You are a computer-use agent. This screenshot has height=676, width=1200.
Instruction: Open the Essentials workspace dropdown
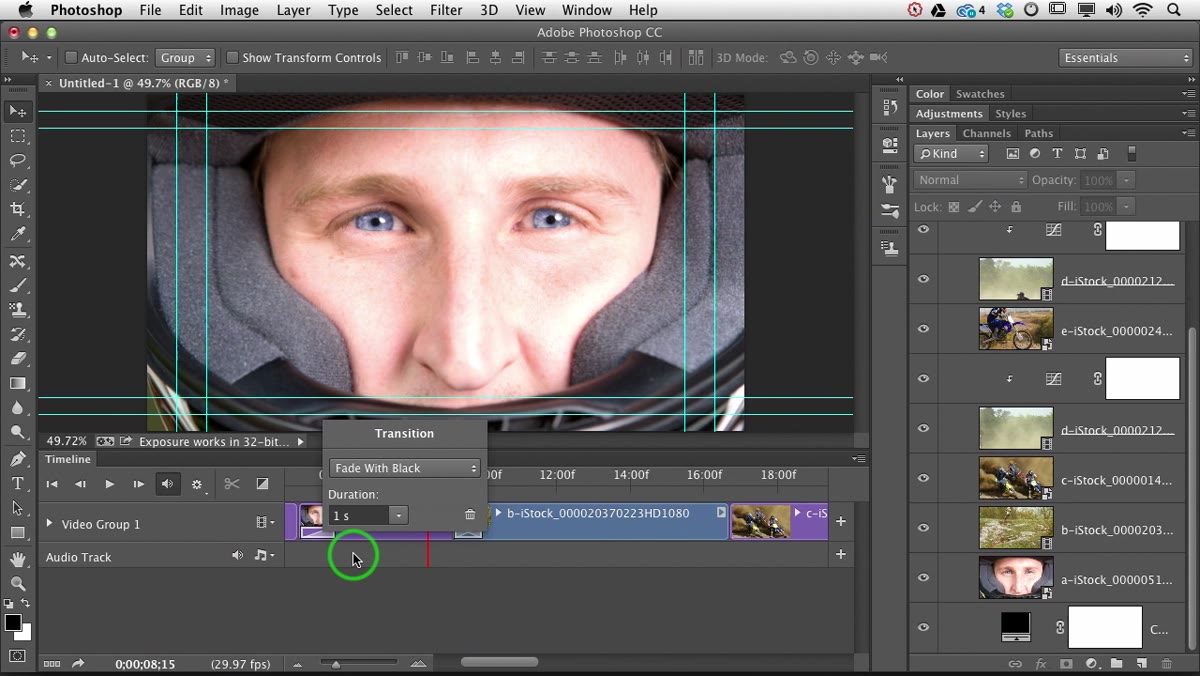click(1125, 58)
